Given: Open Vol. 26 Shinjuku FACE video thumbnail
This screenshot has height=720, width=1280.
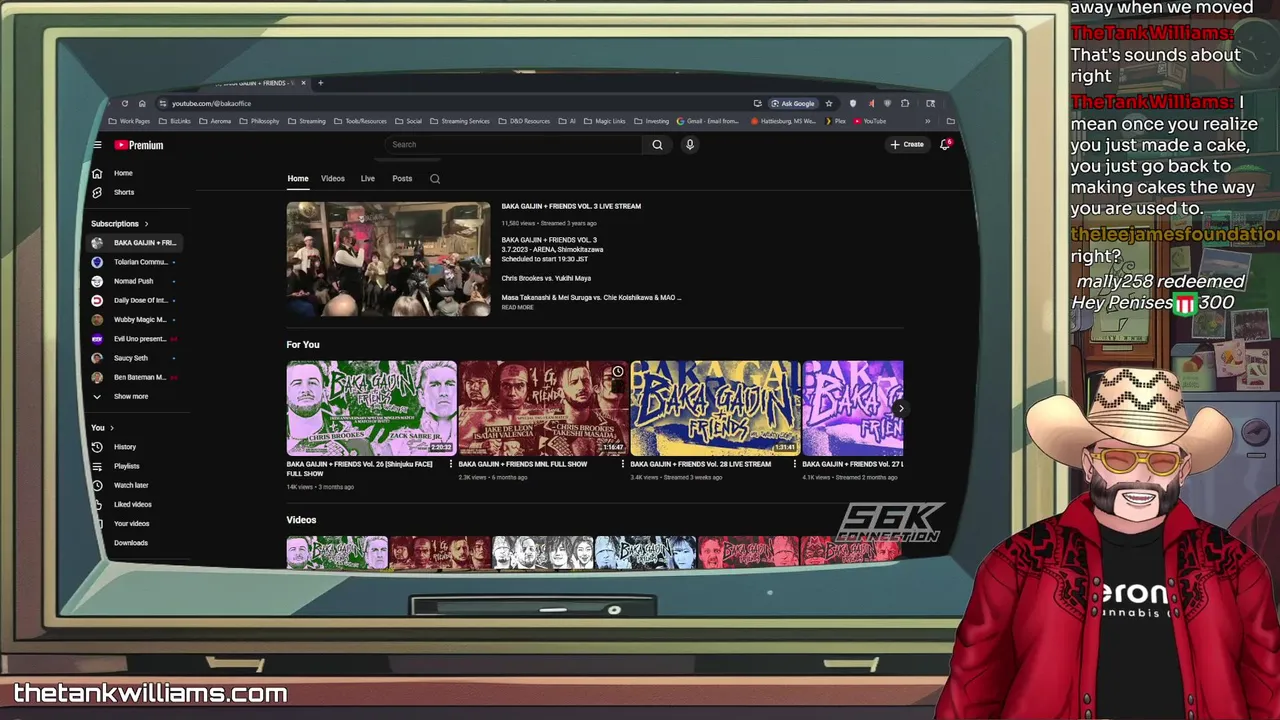Looking at the screenshot, I should point(372,408).
